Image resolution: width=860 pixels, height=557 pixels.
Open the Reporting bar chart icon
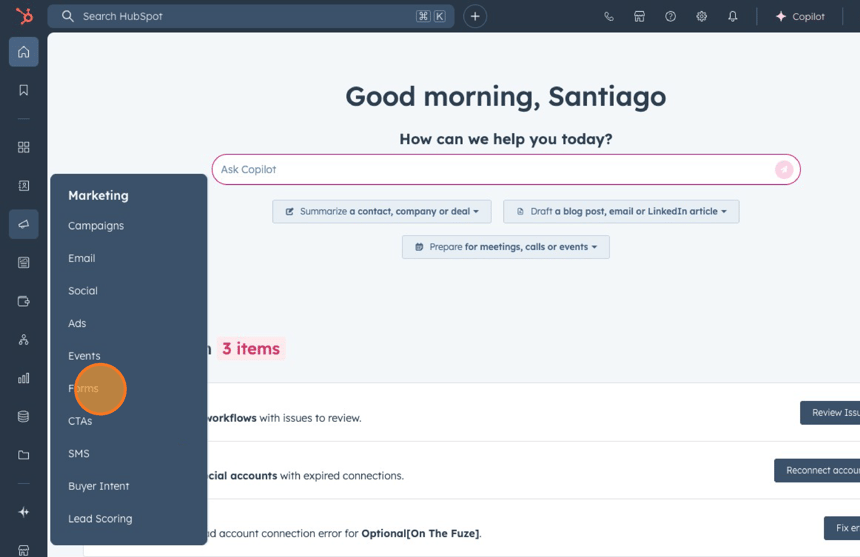pos(24,378)
